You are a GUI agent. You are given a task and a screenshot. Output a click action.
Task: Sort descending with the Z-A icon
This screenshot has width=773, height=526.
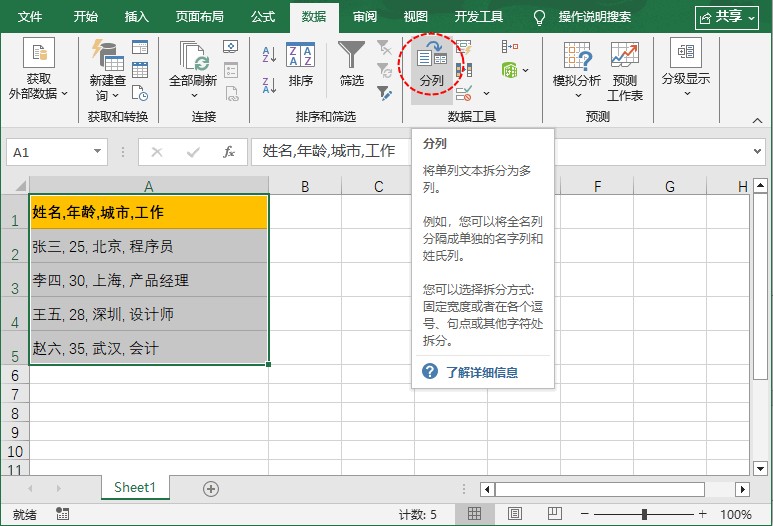point(269,85)
